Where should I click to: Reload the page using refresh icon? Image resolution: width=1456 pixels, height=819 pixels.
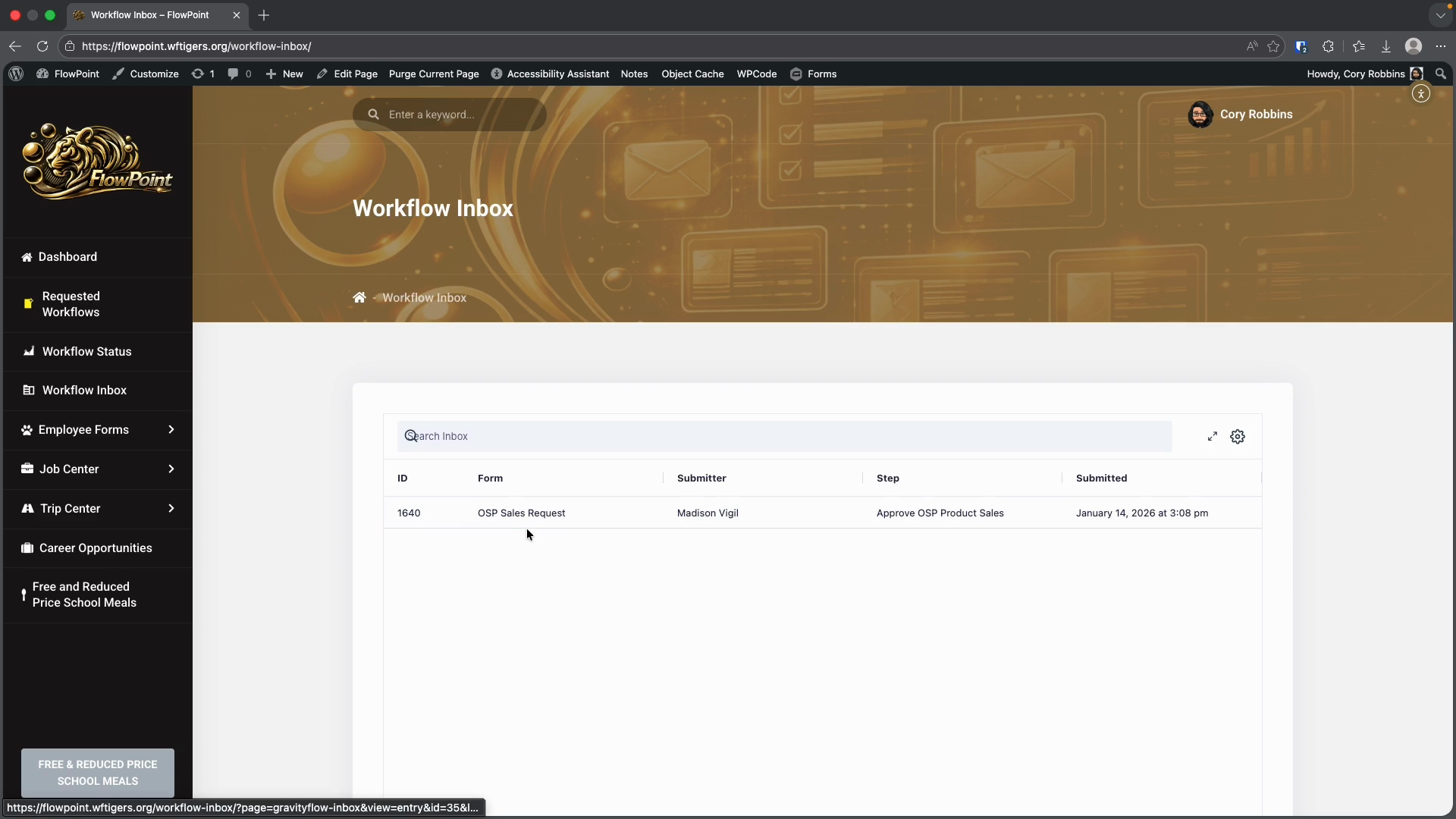pos(42,46)
